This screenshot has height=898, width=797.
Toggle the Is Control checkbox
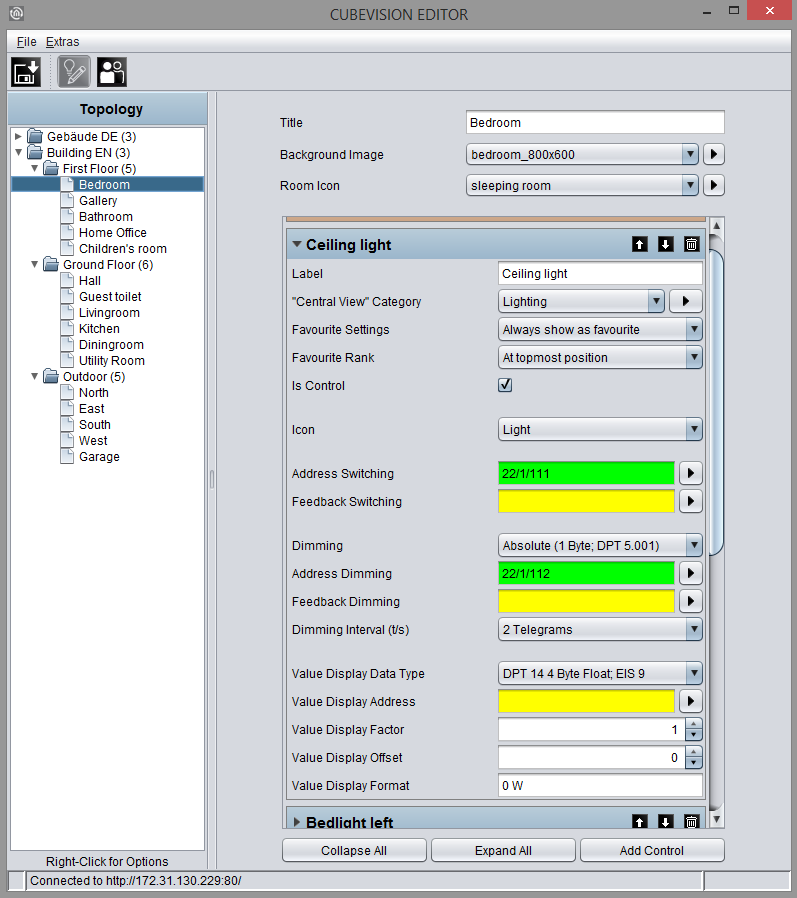(505, 385)
